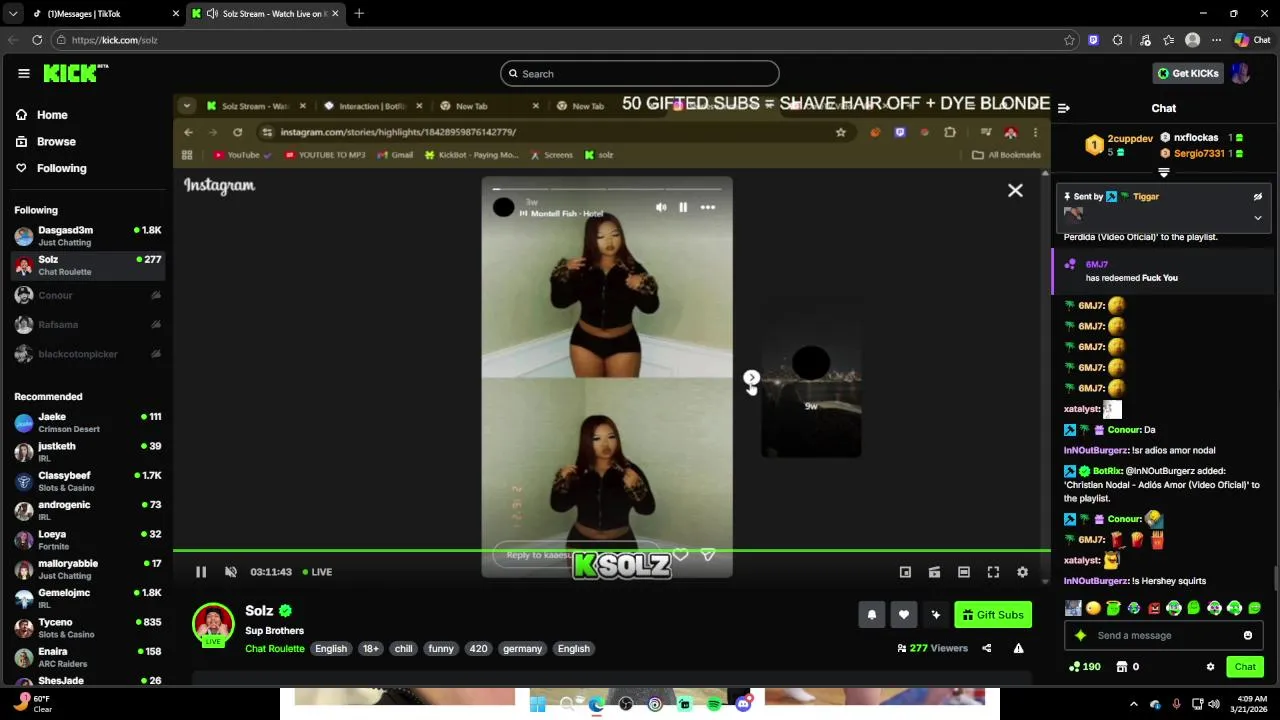Screen dimensions: 1280x720
Task: Toggle the follow heart for Solz
Action: [x=903, y=615]
